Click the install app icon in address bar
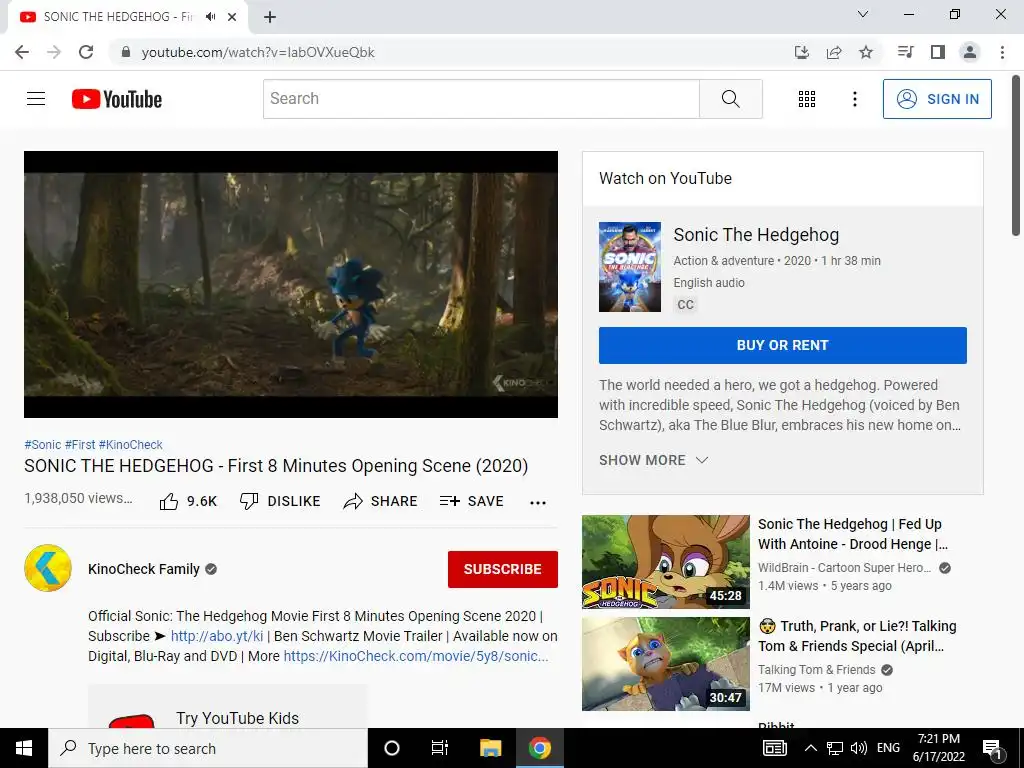 (802, 52)
